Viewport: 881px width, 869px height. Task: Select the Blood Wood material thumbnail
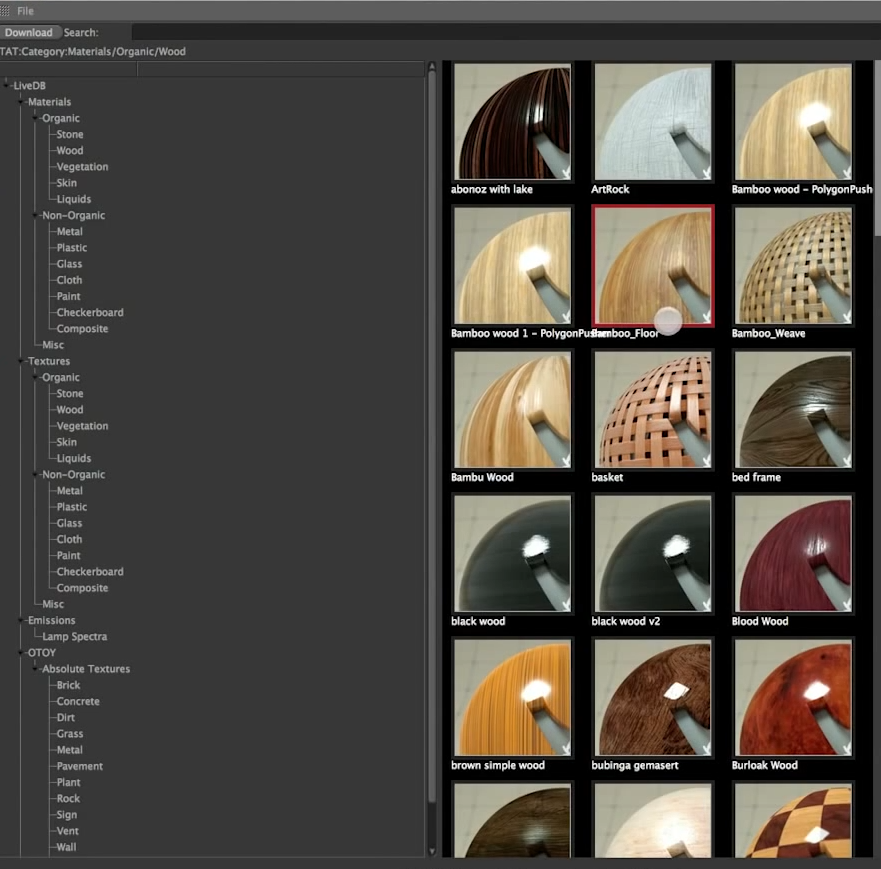pos(793,553)
